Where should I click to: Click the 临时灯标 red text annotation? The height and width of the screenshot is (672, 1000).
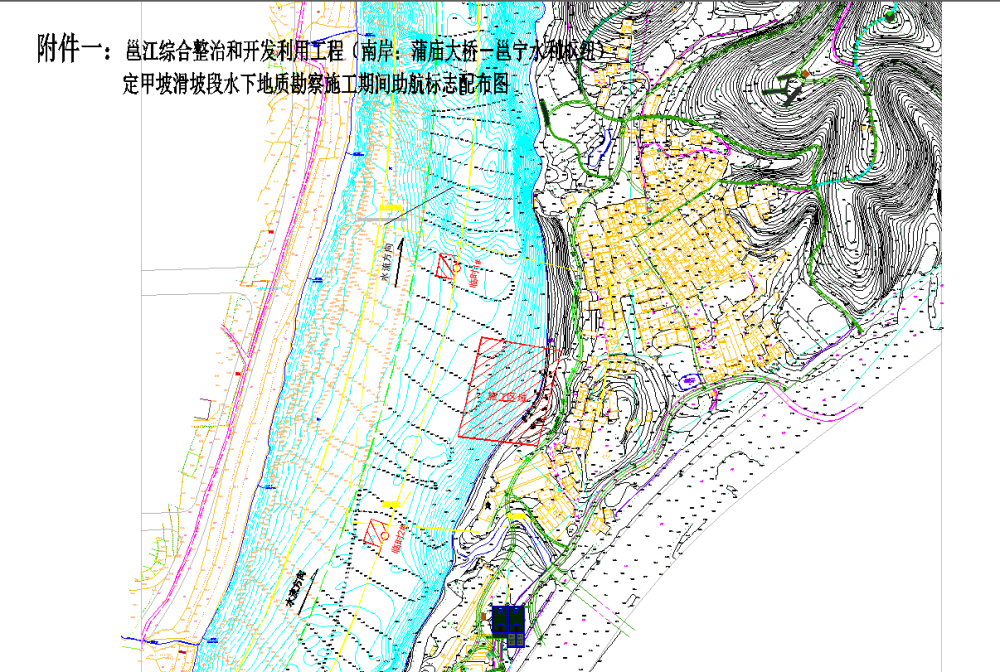click(473, 275)
